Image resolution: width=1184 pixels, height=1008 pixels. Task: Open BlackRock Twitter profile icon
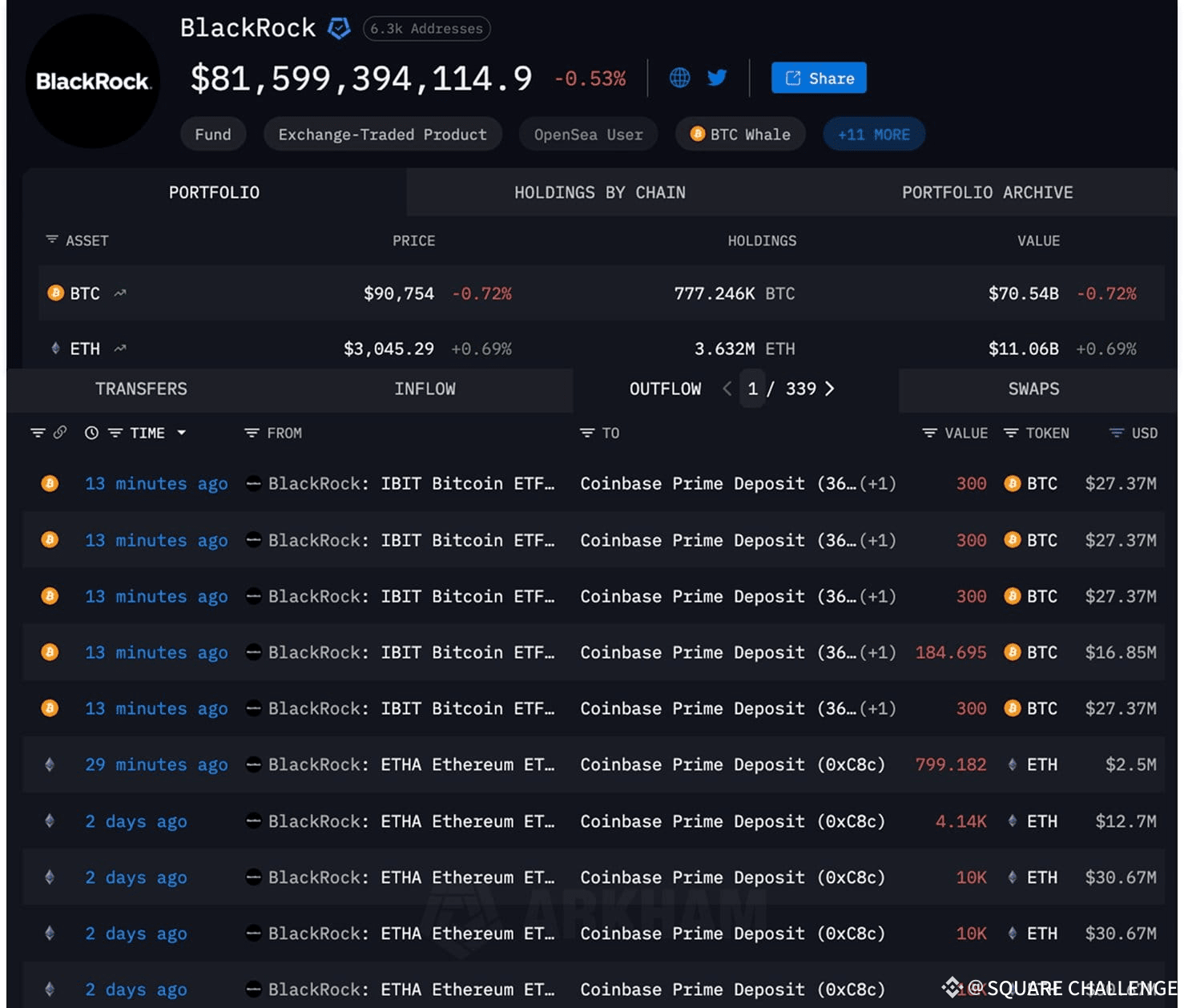[x=717, y=78]
